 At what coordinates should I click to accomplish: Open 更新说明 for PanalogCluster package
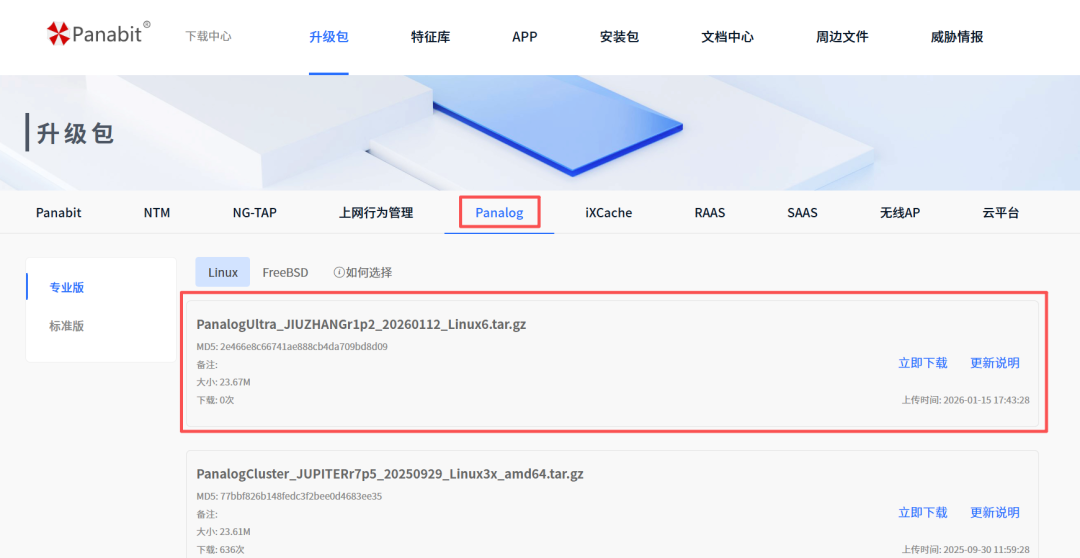click(995, 513)
